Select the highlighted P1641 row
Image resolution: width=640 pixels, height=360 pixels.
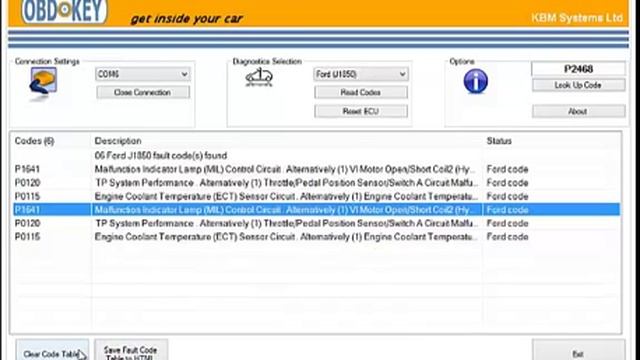coord(316,210)
